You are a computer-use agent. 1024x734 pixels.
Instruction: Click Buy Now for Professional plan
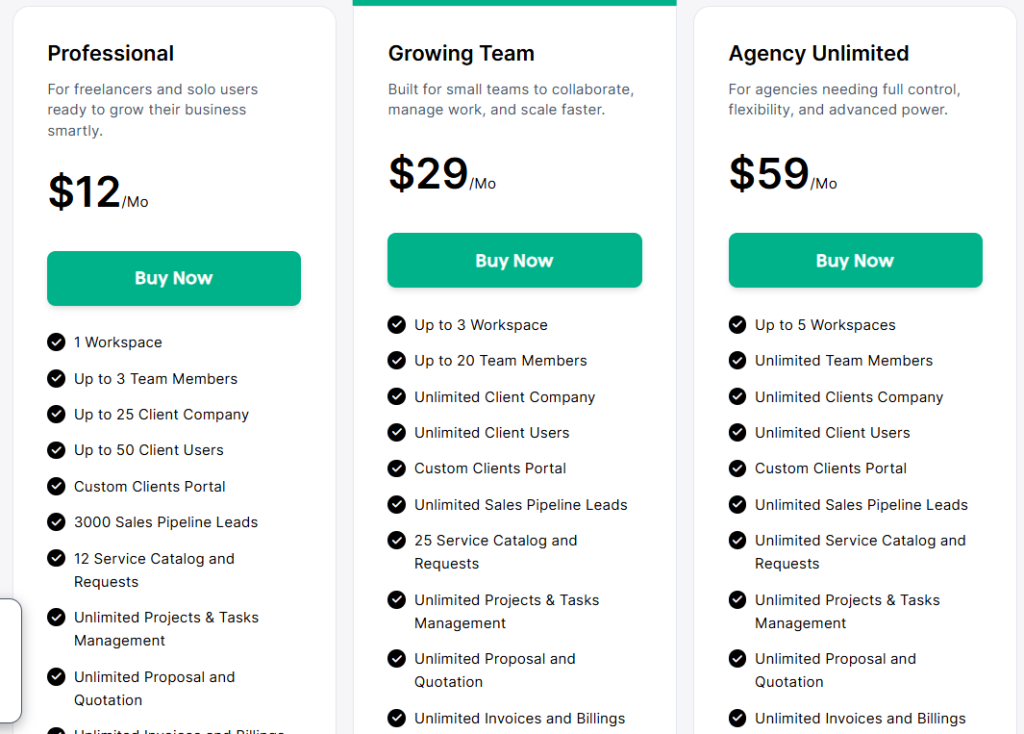[x=174, y=278]
